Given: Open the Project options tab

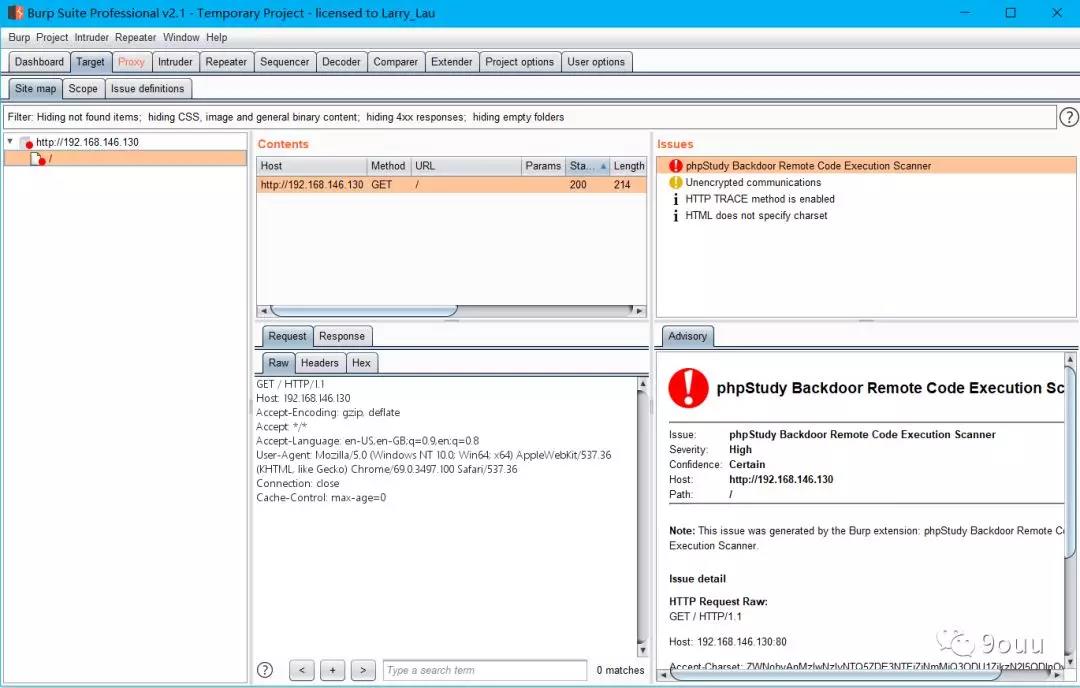Looking at the screenshot, I should (x=519, y=61).
